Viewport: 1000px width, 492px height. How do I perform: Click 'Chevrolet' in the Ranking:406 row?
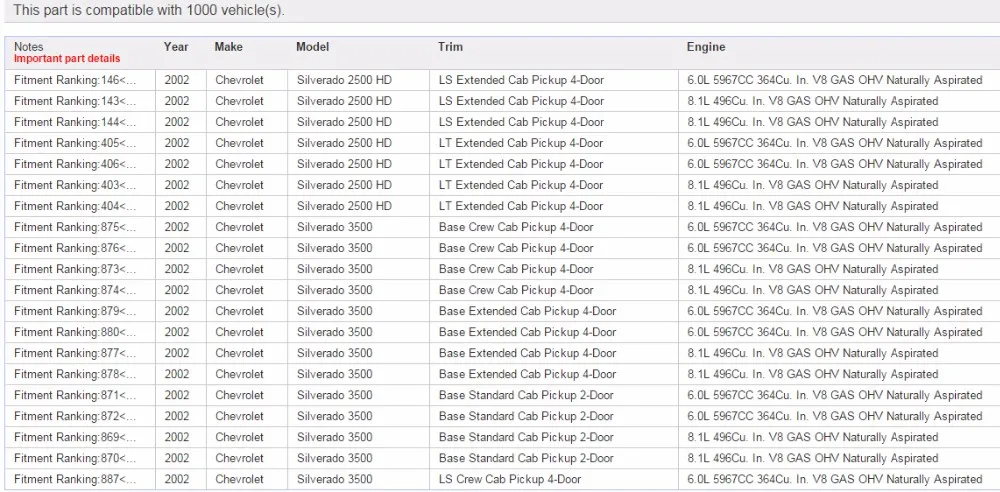tap(239, 165)
